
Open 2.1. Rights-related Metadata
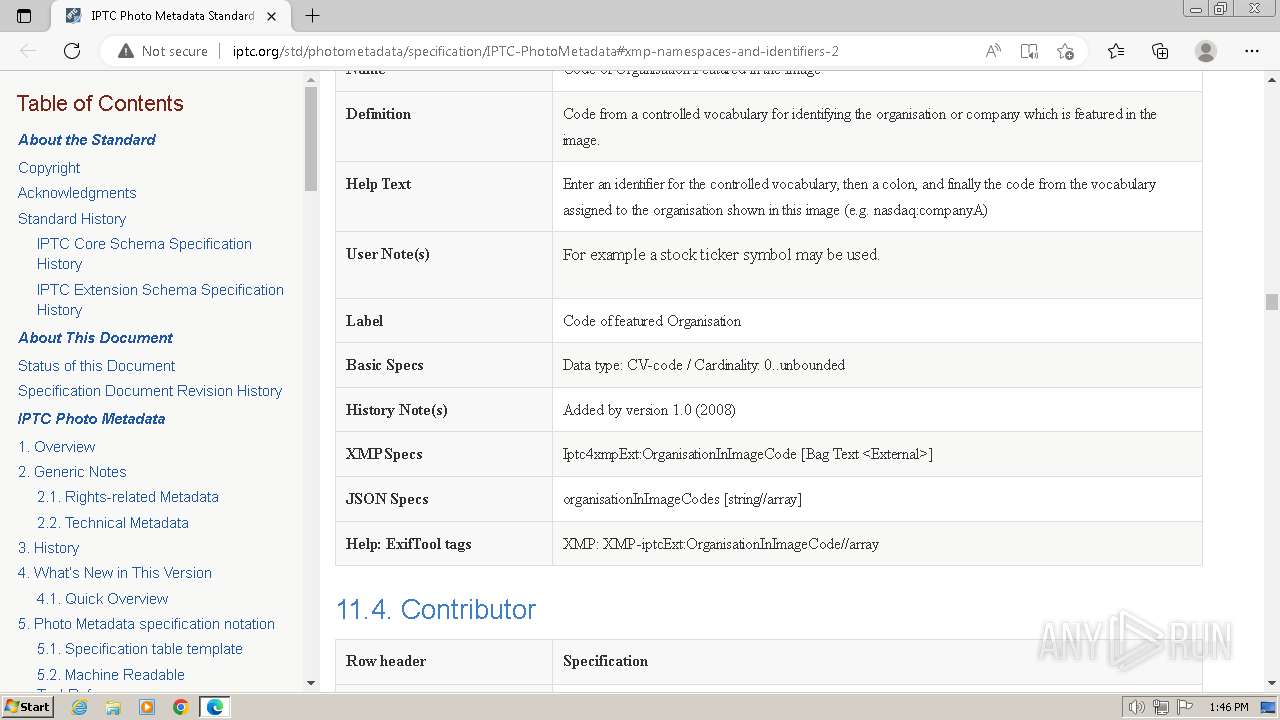click(x=127, y=497)
